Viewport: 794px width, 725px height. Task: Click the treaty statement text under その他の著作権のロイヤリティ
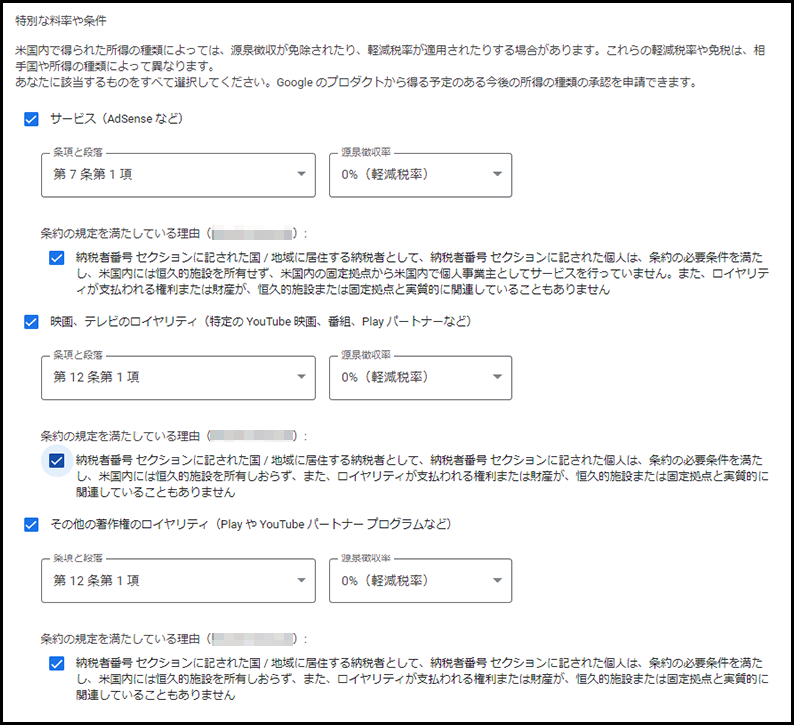[420, 678]
